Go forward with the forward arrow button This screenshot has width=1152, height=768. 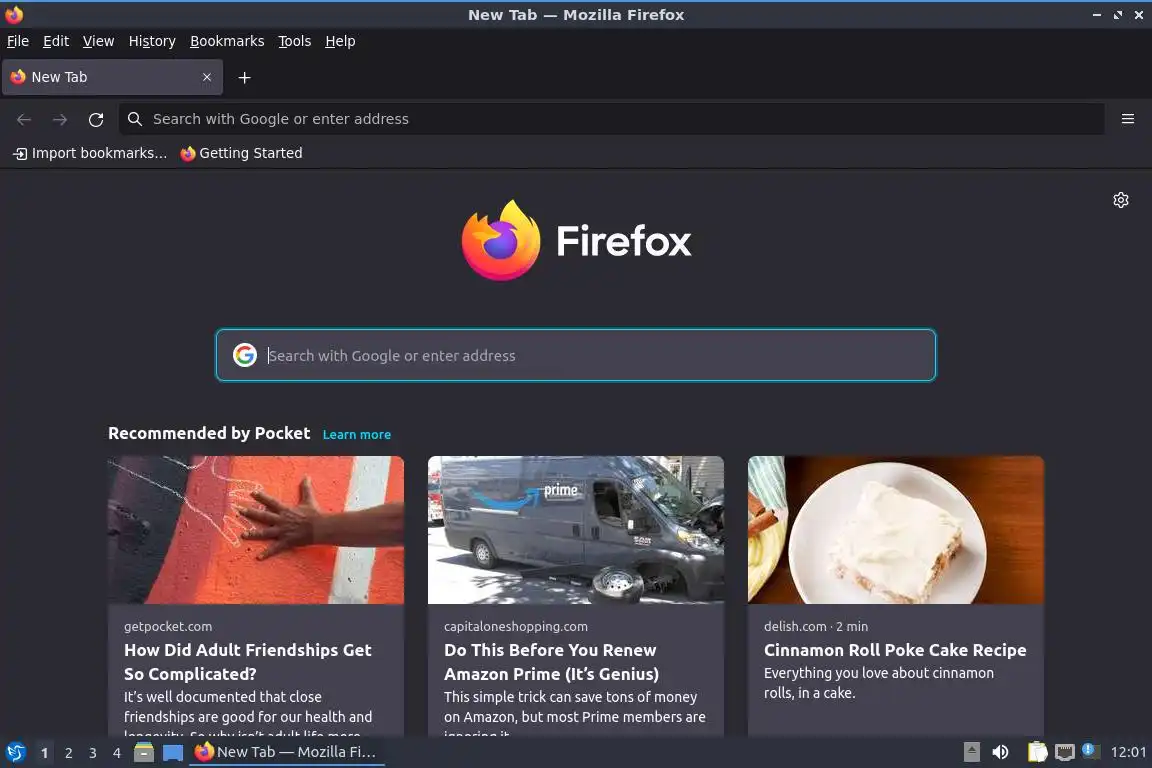click(x=60, y=119)
